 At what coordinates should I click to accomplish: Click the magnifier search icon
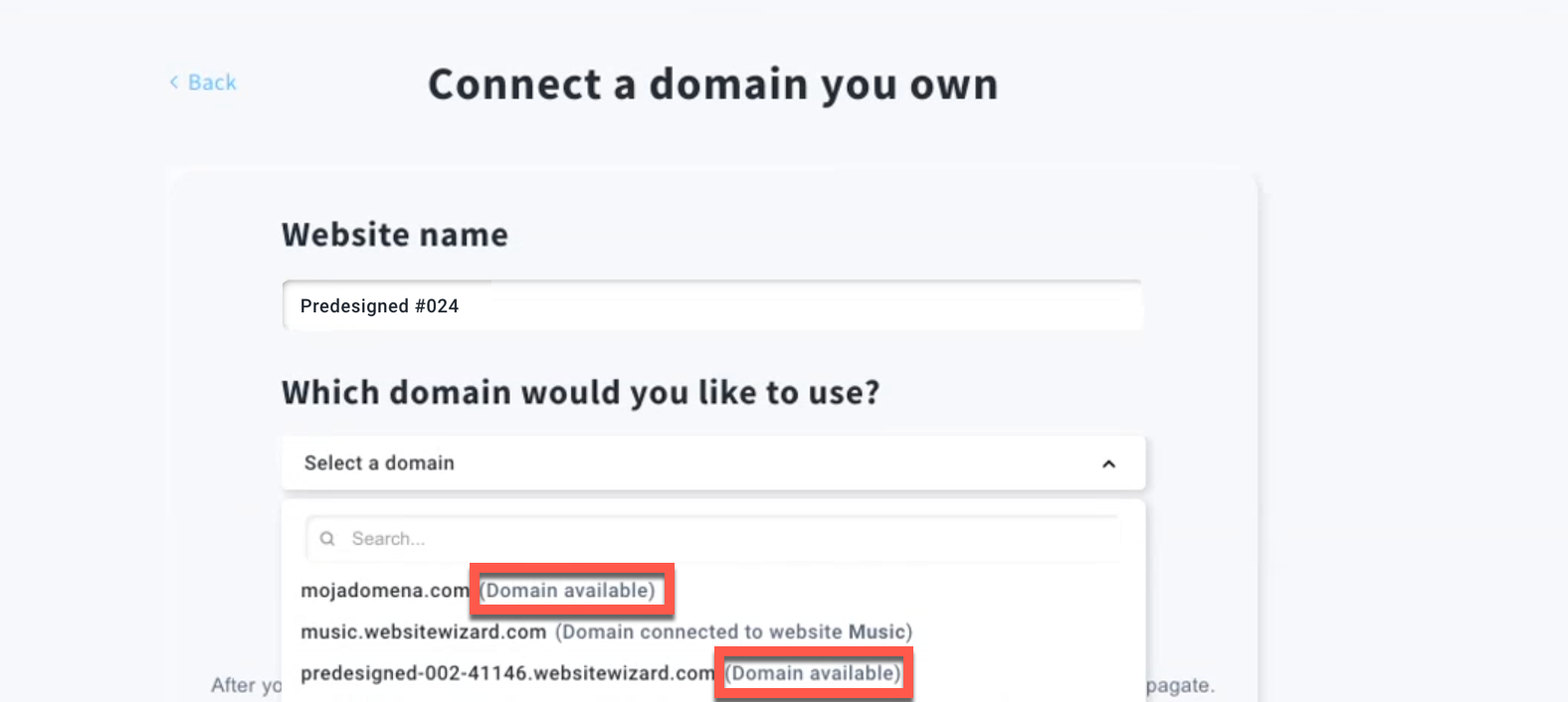click(327, 539)
